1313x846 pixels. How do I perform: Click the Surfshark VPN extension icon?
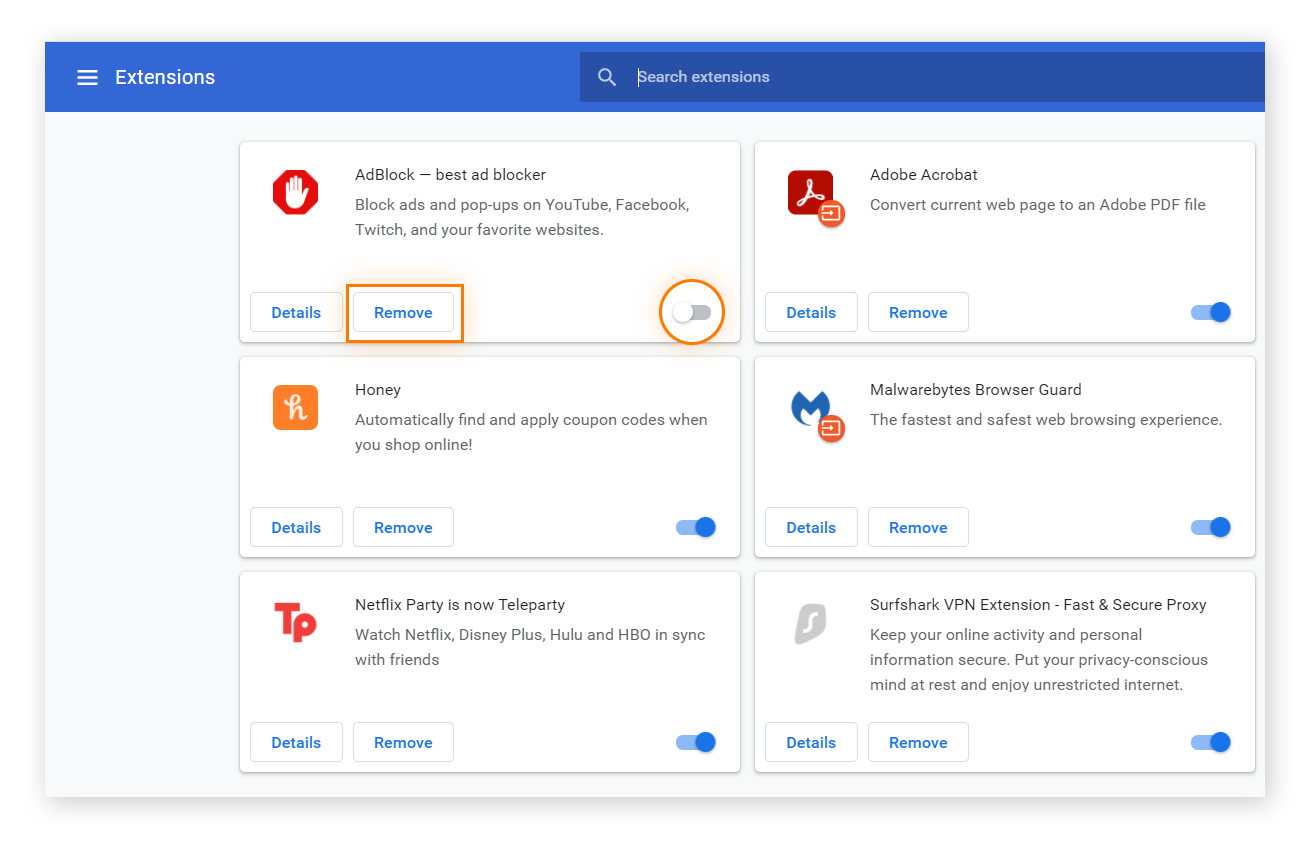[x=810, y=623]
